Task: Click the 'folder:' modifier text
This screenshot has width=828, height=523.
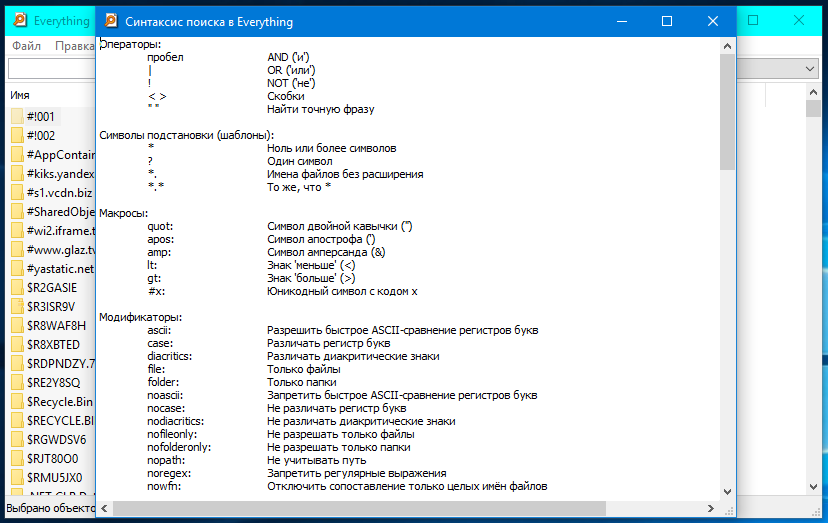Action: click(163, 382)
